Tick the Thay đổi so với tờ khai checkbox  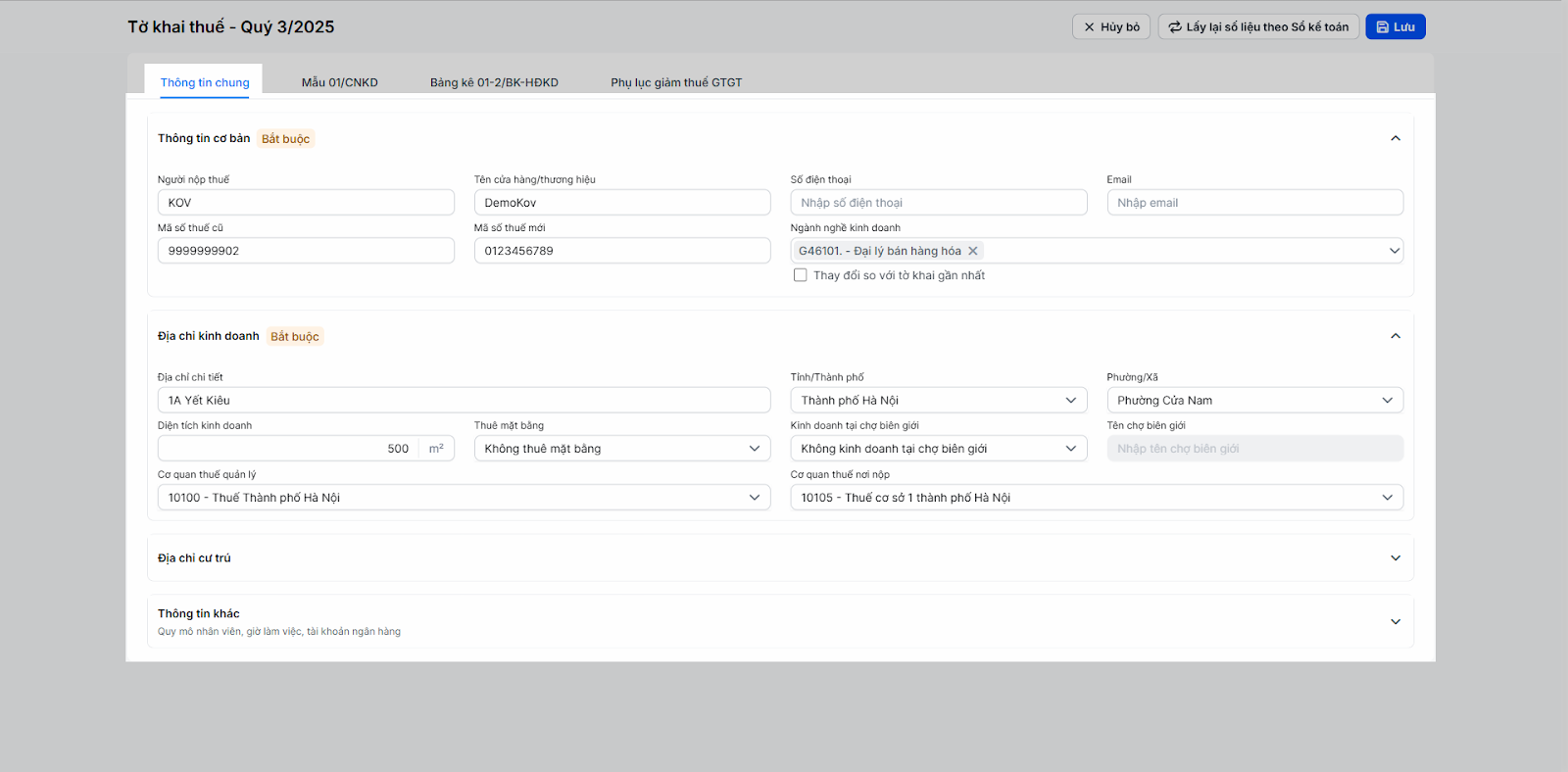tap(801, 275)
